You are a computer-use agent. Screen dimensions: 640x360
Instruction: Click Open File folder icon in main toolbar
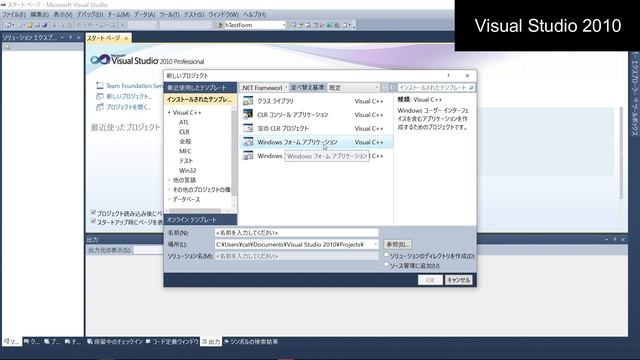click(x=30, y=25)
